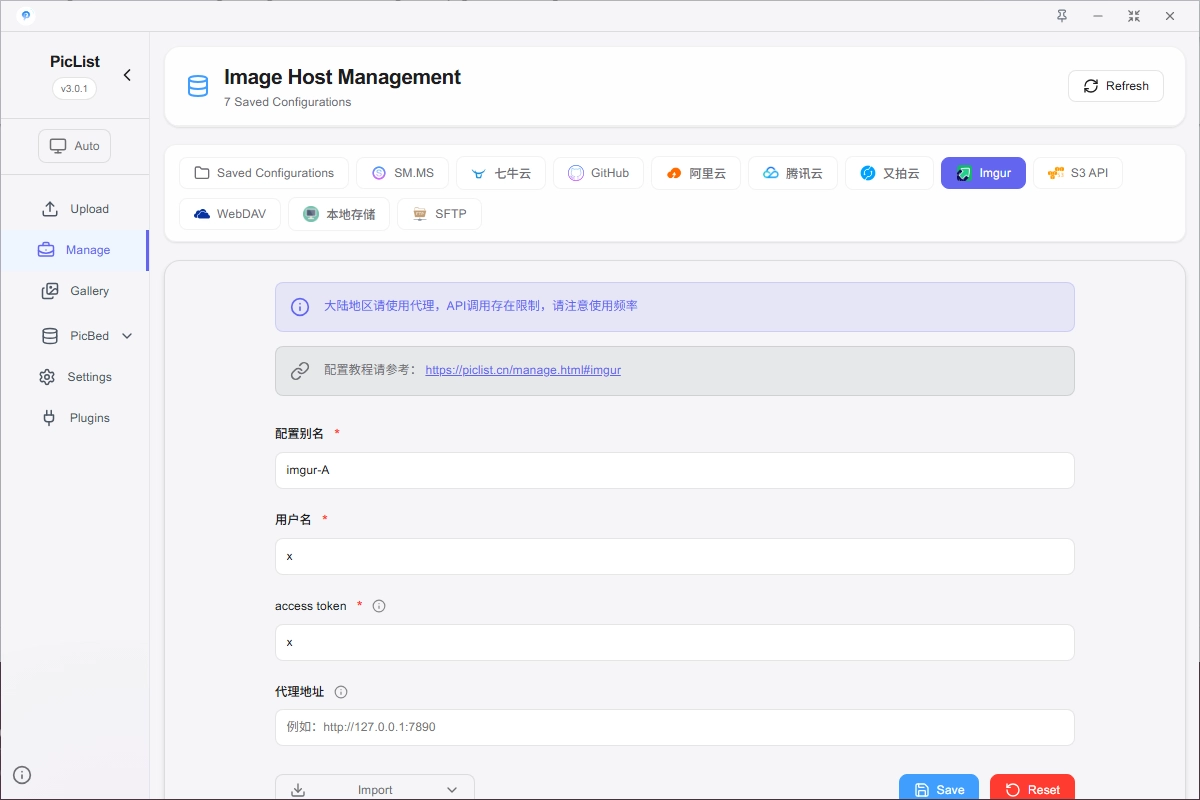
Task: Click the PicList logo in title bar
Action: (x=25, y=15)
